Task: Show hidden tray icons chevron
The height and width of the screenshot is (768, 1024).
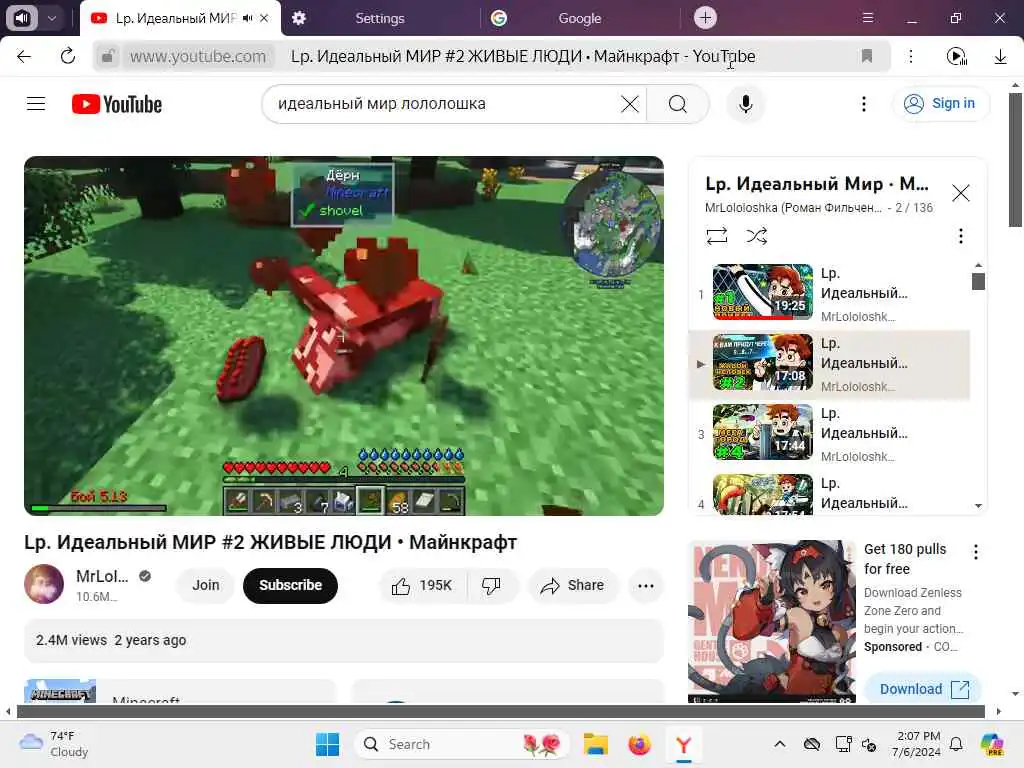Action: point(780,744)
